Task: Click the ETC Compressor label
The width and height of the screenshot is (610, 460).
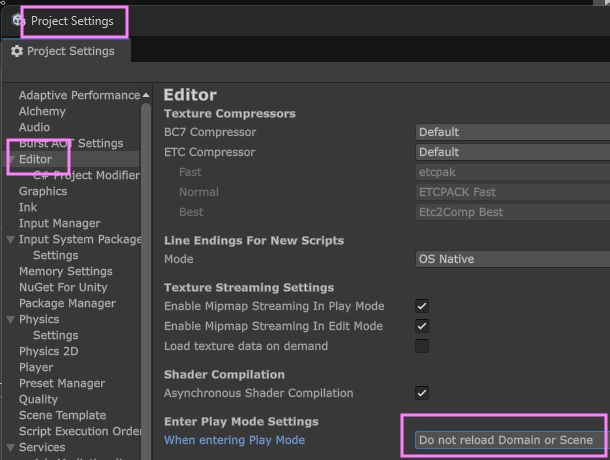Action: tap(210, 152)
